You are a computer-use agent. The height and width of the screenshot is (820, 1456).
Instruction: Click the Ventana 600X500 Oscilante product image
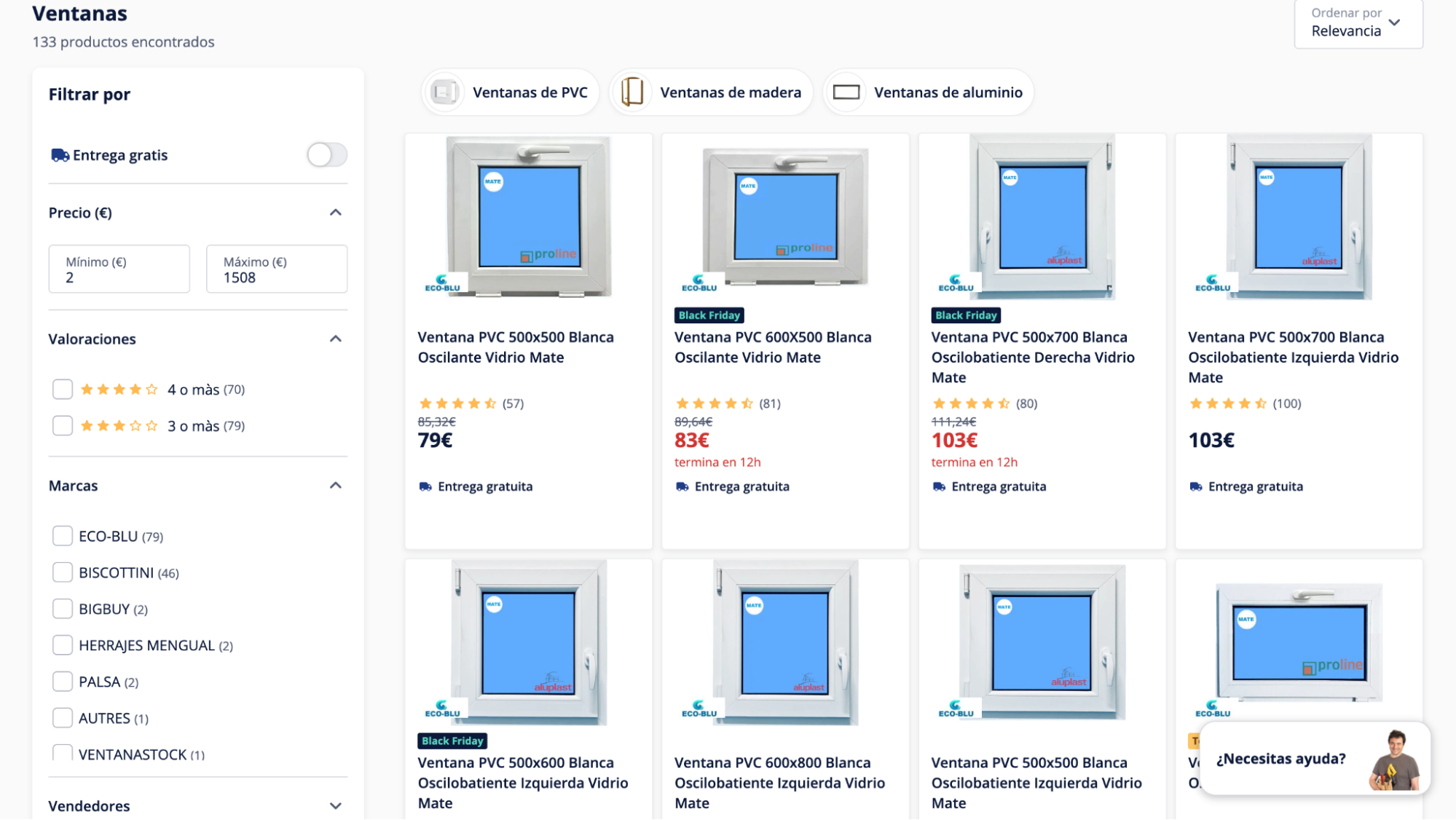click(x=785, y=216)
